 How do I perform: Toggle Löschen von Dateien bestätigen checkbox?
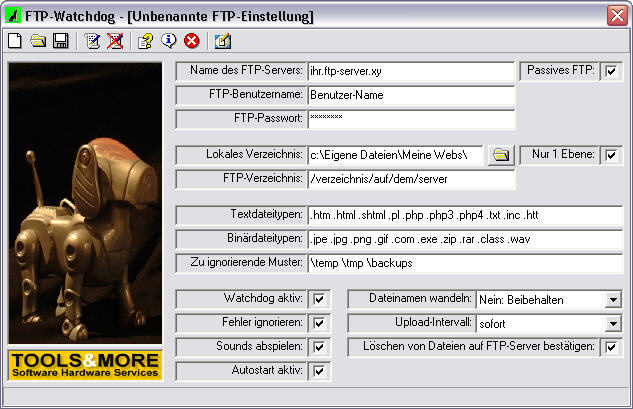coord(611,347)
